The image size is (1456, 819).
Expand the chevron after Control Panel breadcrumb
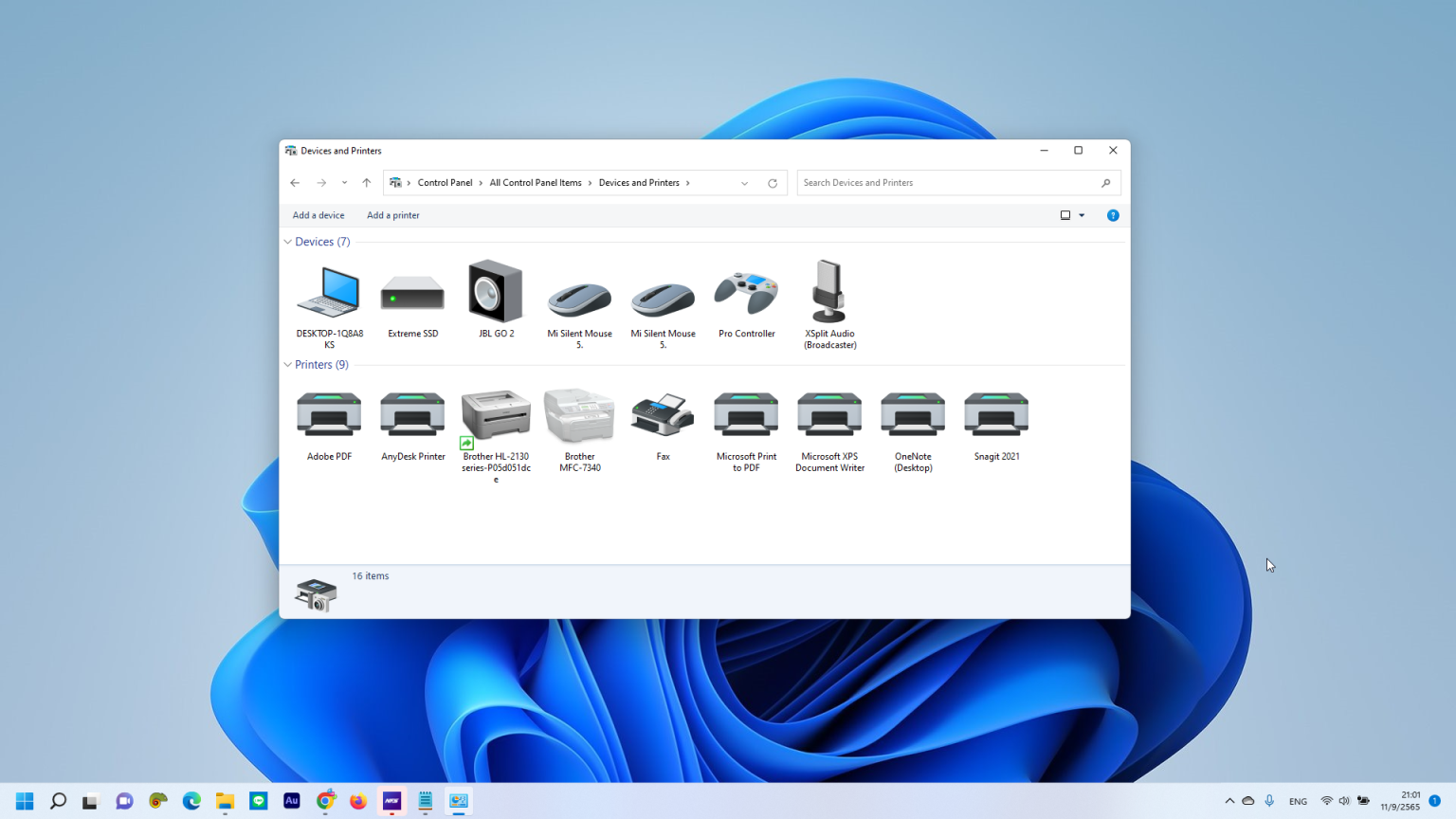481,183
